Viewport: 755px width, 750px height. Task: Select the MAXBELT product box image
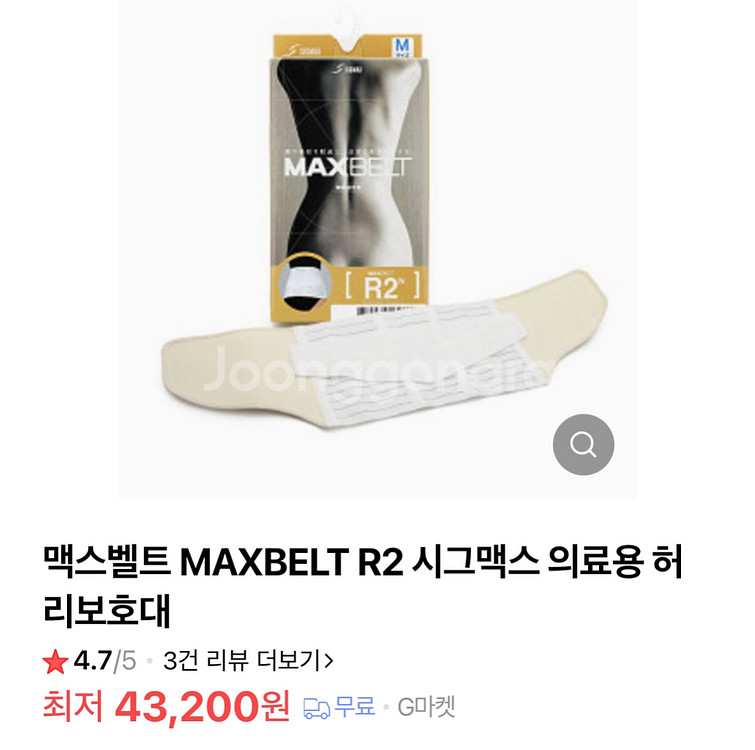349,177
